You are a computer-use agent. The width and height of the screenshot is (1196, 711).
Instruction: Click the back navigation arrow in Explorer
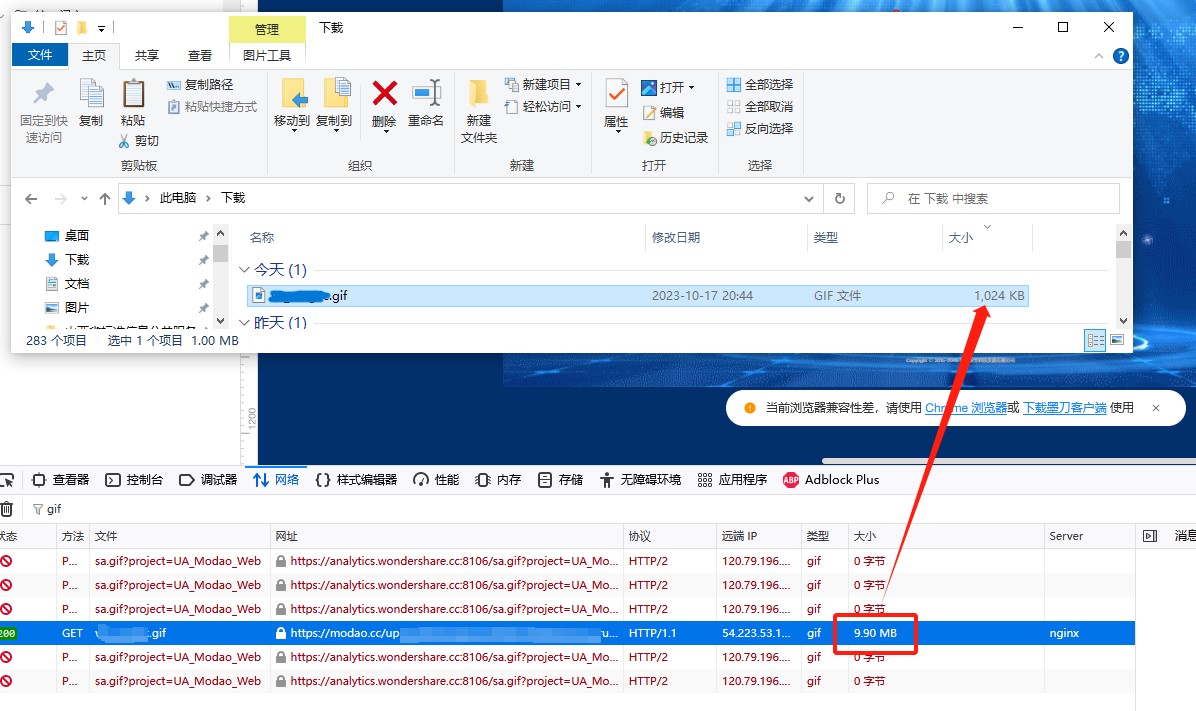(31, 198)
